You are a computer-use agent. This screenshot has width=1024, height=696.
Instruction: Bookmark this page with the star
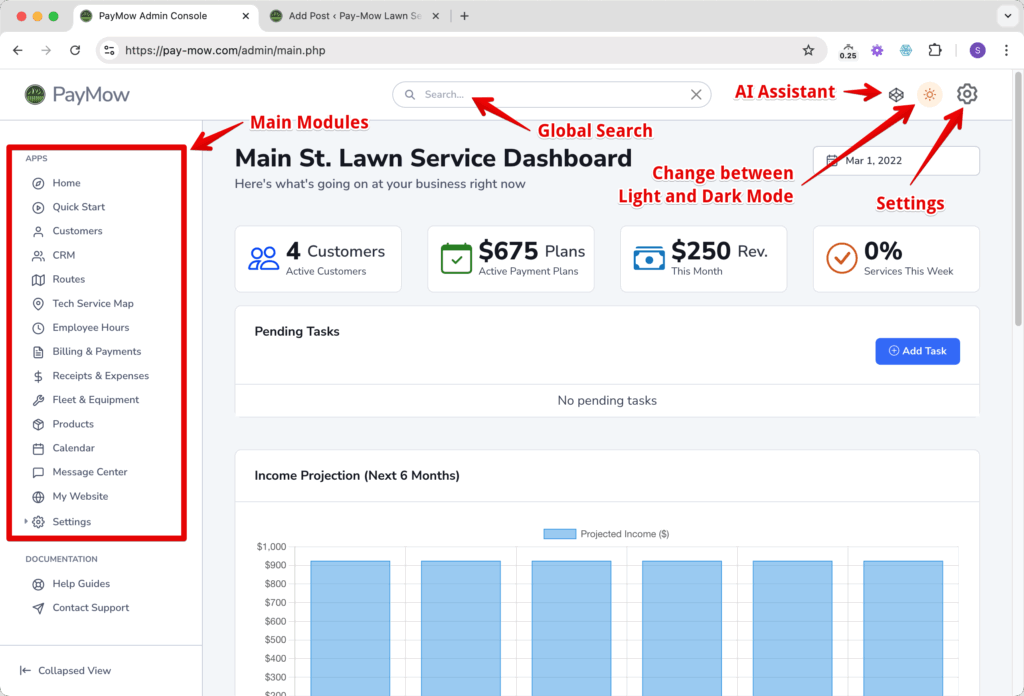click(x=808, y=50)
